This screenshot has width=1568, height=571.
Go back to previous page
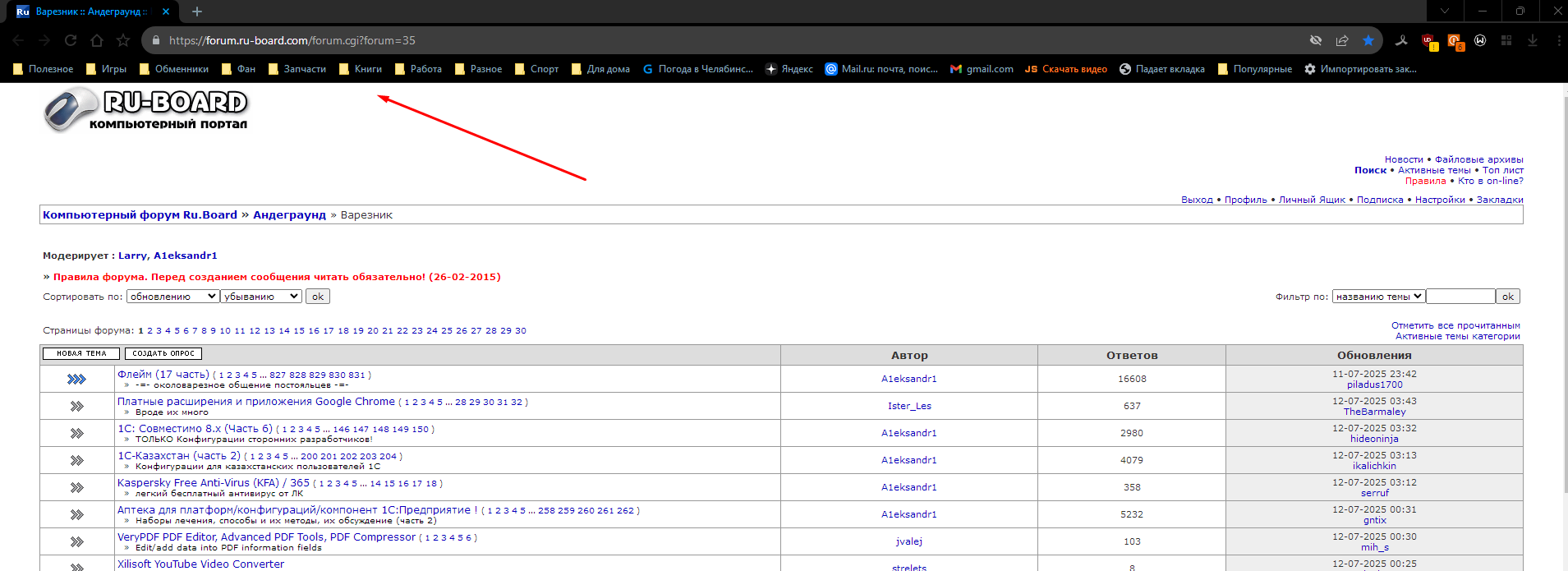[x=18, y=40]
